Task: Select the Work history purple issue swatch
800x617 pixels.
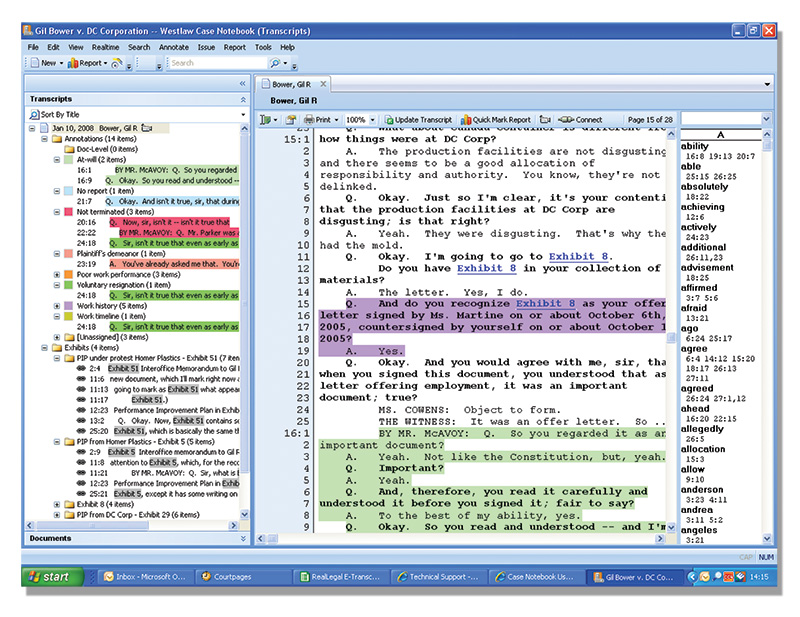Action: click(x=68, y=306)
